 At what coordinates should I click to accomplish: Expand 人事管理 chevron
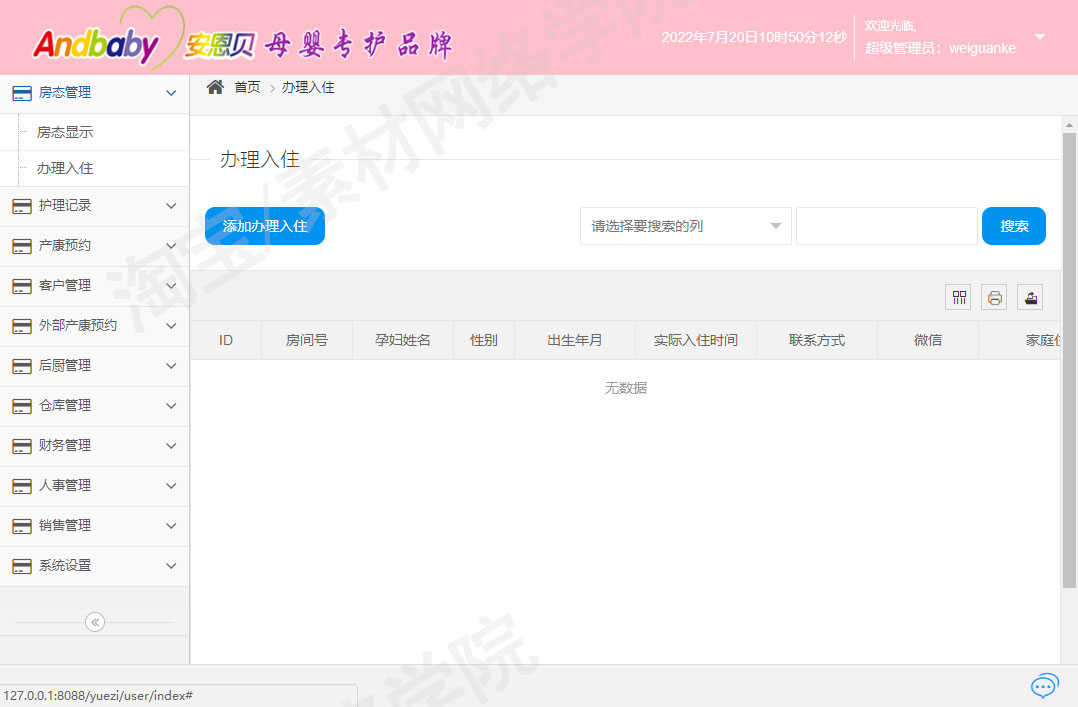pos(171,486)
